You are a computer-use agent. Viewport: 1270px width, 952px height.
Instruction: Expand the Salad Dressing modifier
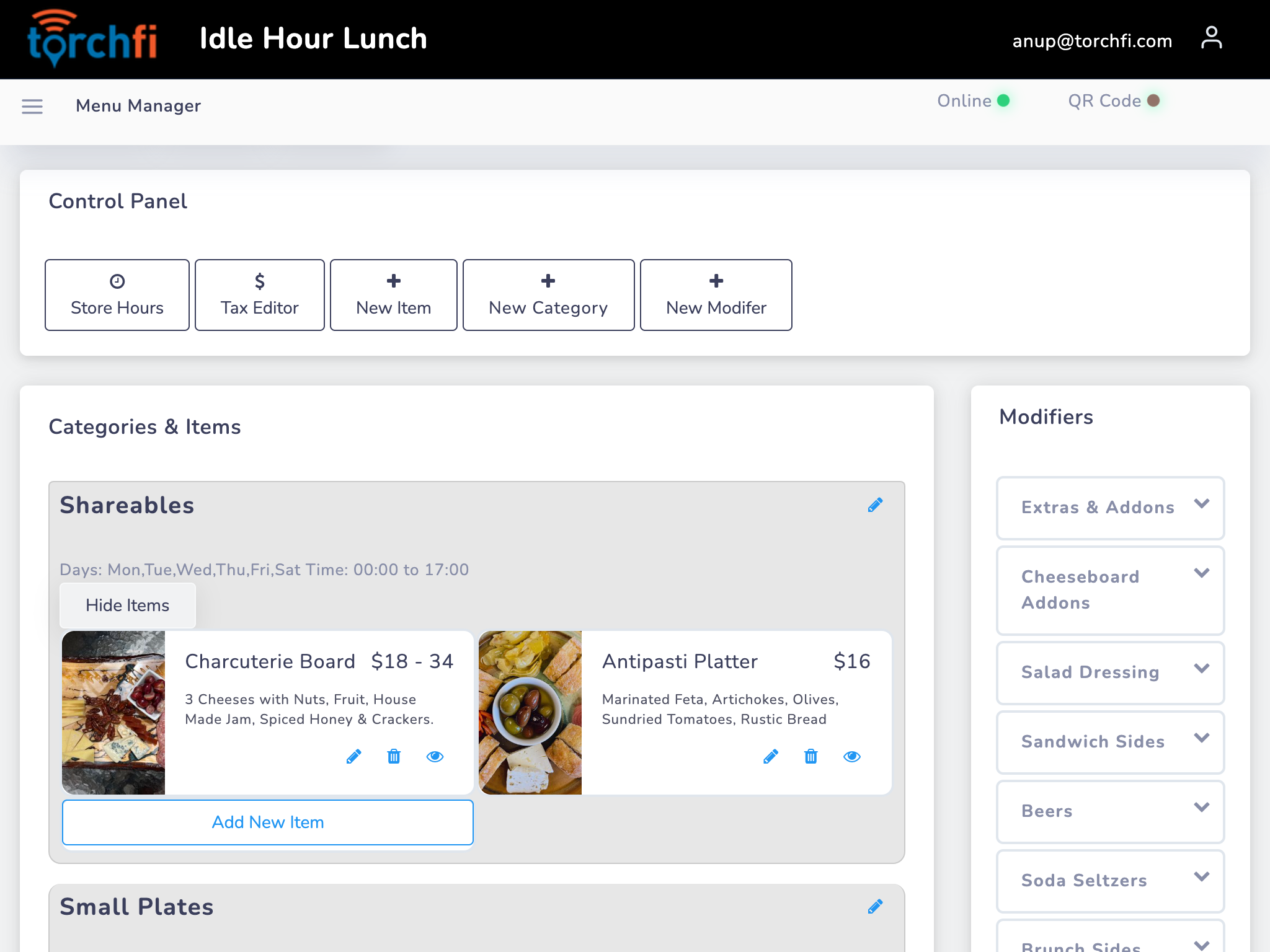click(x=1110, y=672)
